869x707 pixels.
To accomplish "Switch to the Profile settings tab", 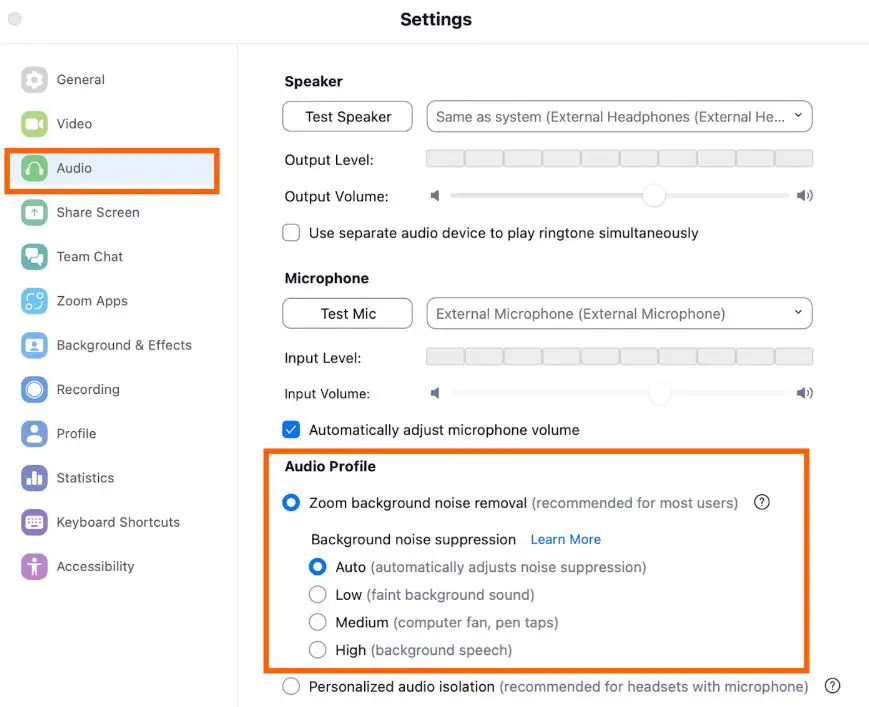I will [x=76, y=433].
